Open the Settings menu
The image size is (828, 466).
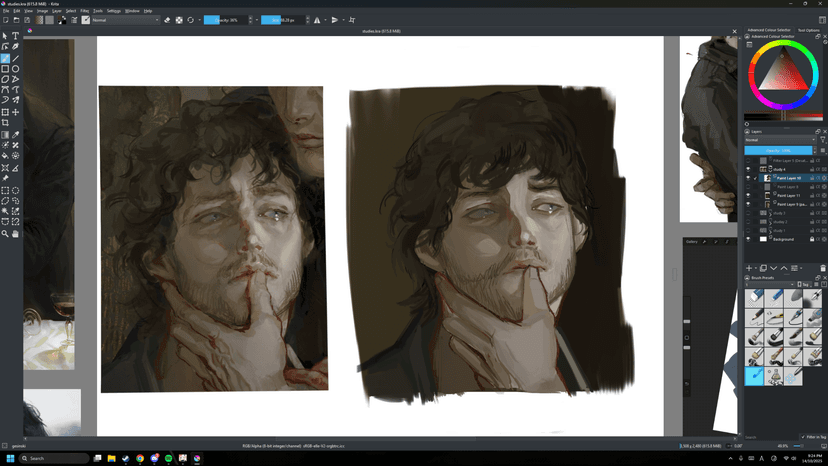(114, 11)
